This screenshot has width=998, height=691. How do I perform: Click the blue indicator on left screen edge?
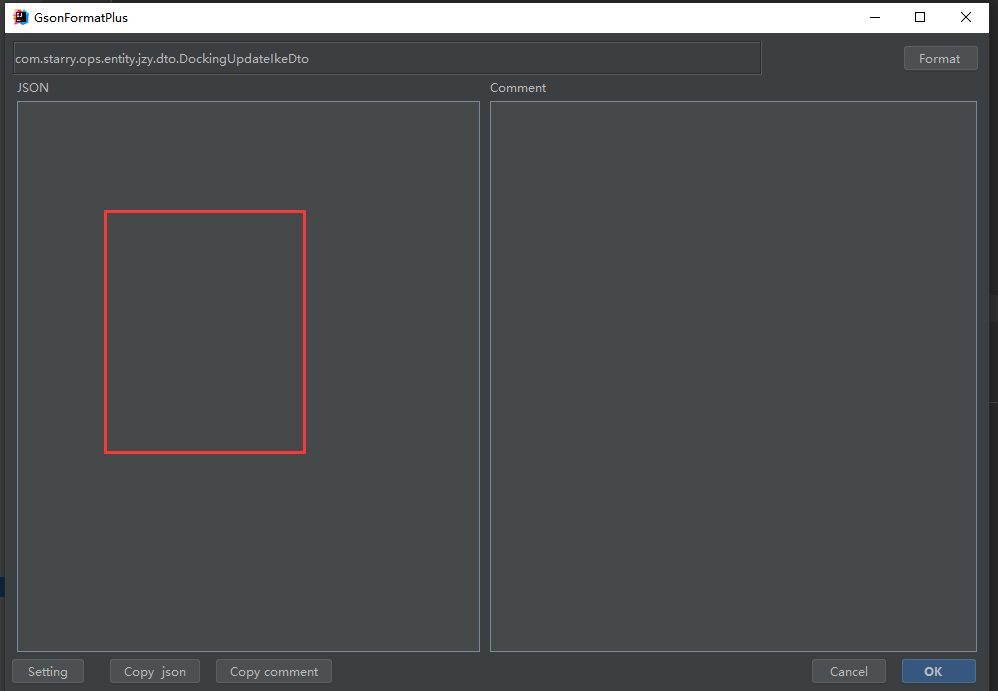coord(3,587)
